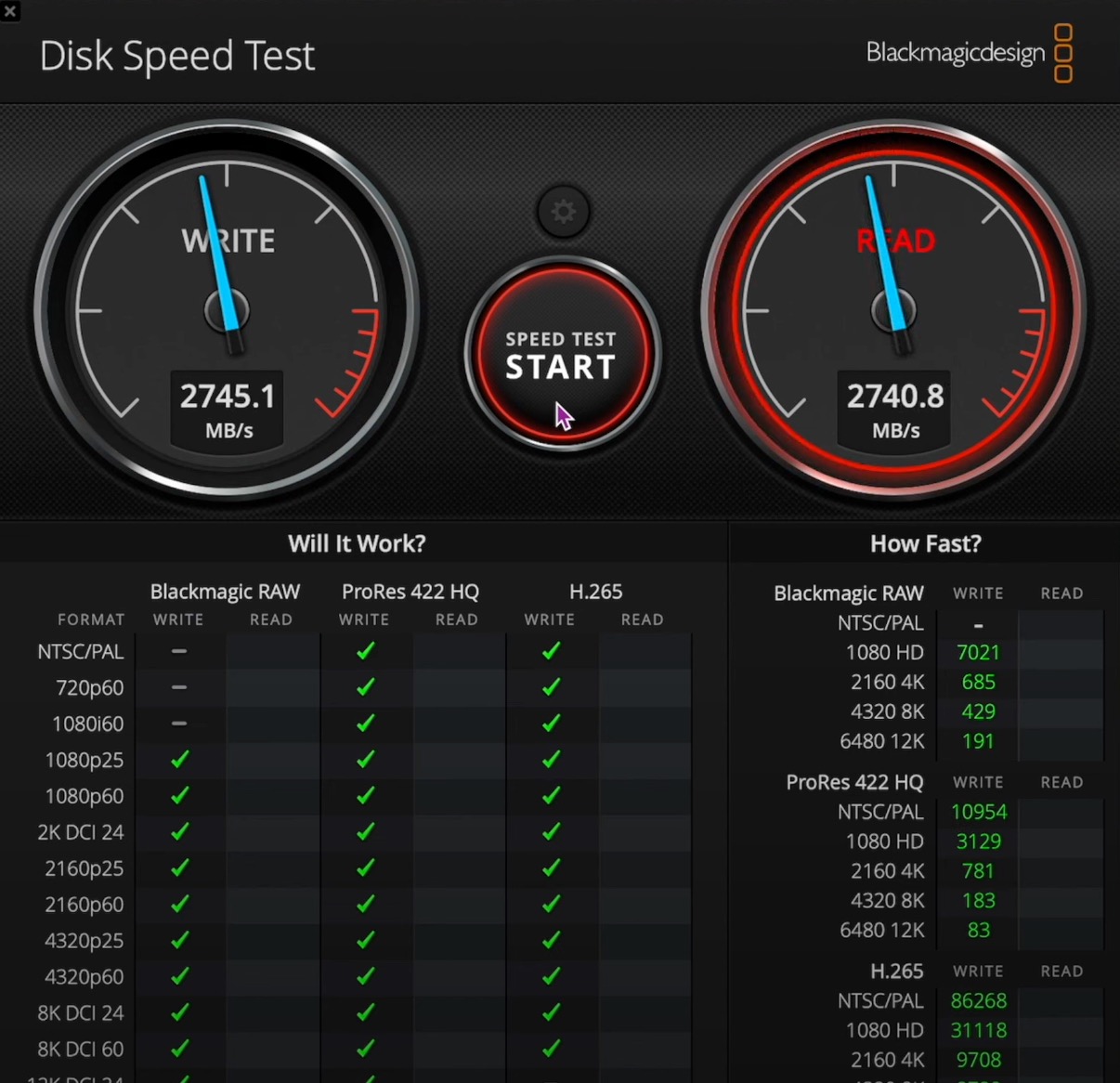Open the settings gear above Start
This screenshot has height=1083, width=1120.
click(x=563, y=212)
